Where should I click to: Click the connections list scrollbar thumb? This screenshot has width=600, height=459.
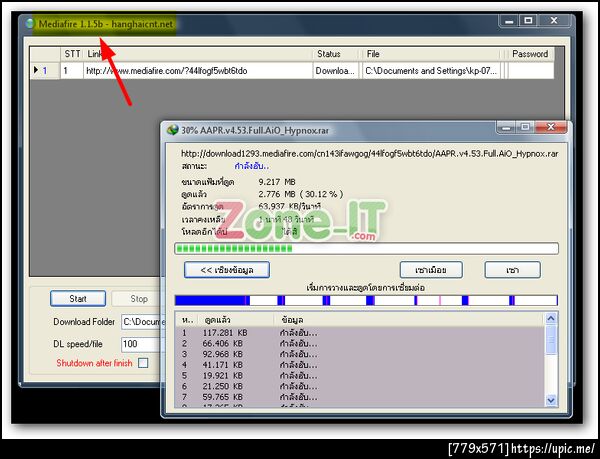click(x=551, y=339)
